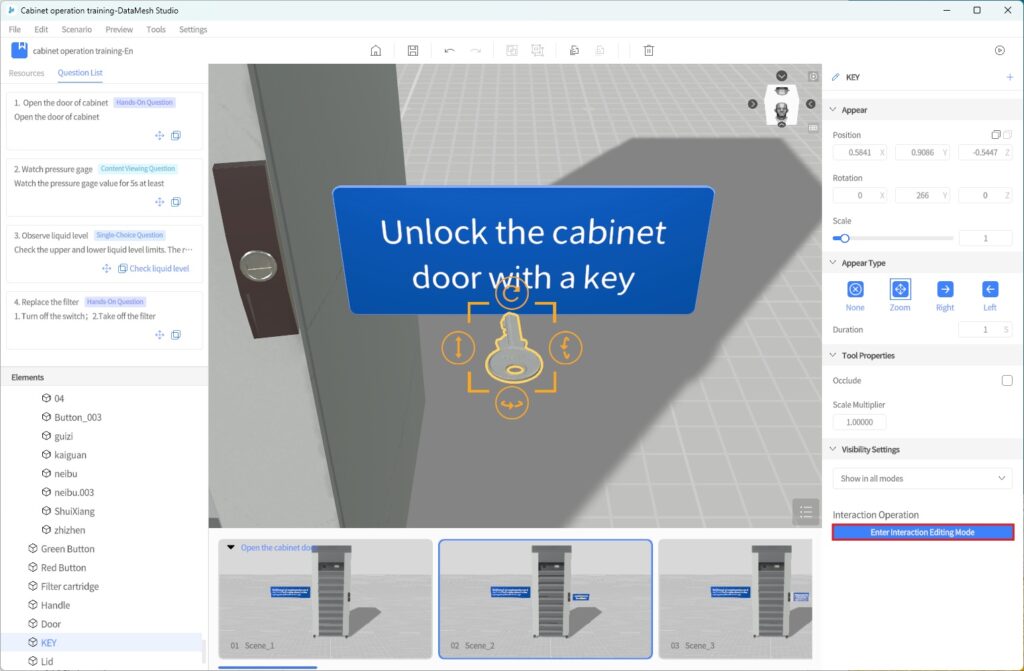Collapse the Appear Type section
Image resolution: width=1024 pixels, height=671 pixels.
(834, 263)
